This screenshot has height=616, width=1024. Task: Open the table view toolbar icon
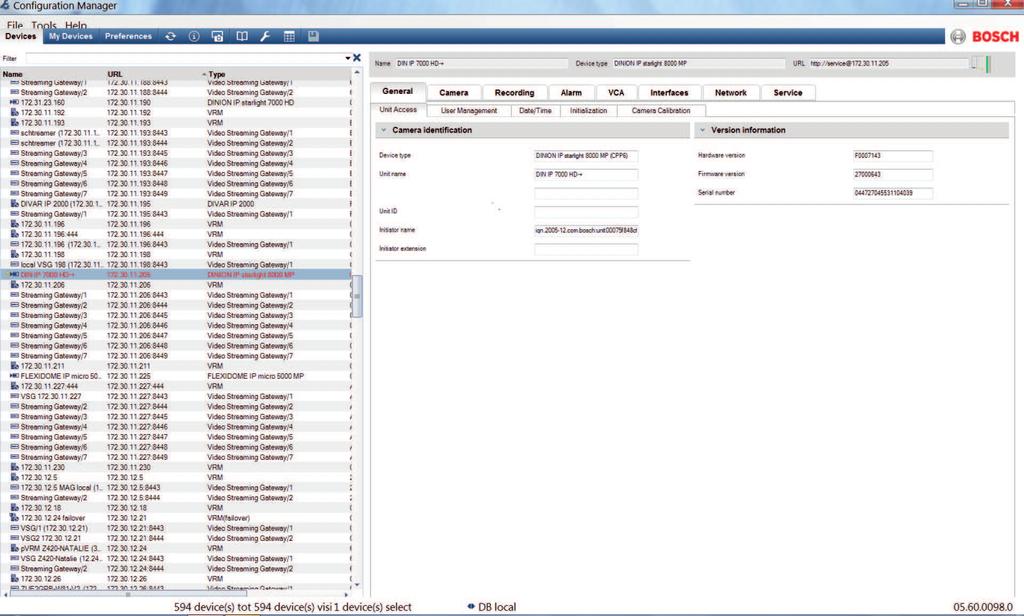pyautogui.click(x=289, y=37)
